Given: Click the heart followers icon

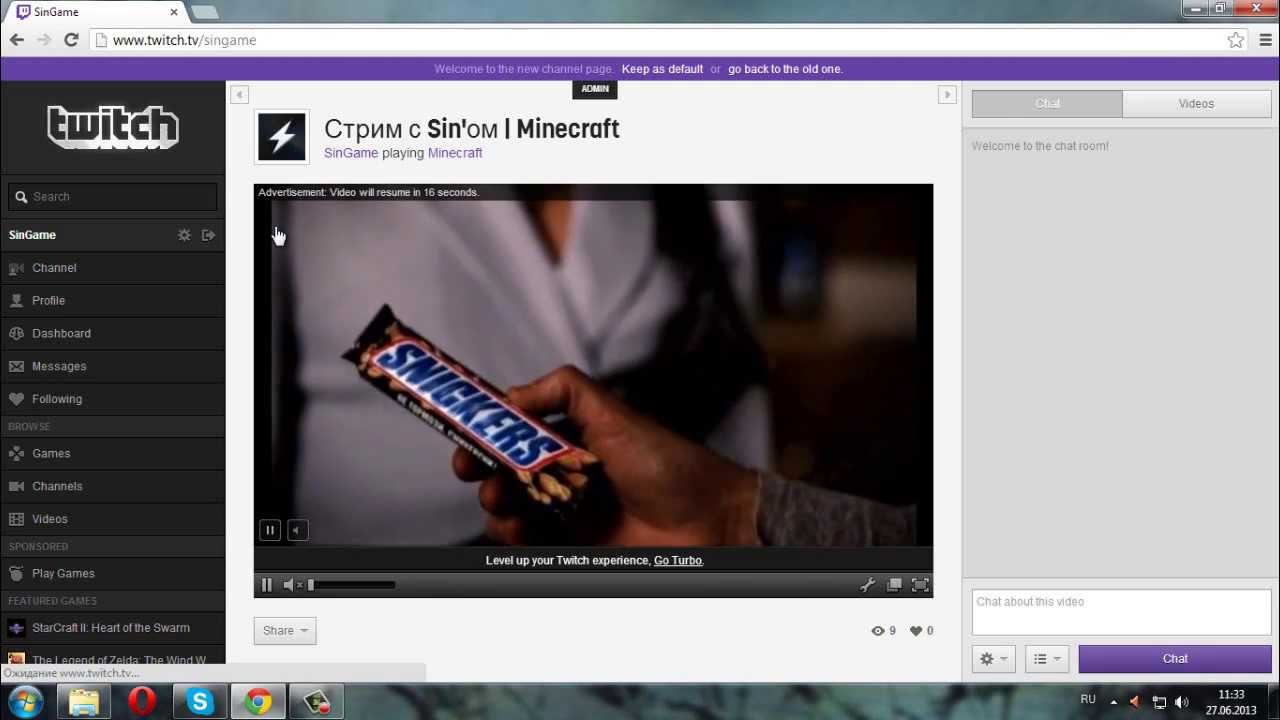Looking at the screenshot, I should [x=916, y=631].
